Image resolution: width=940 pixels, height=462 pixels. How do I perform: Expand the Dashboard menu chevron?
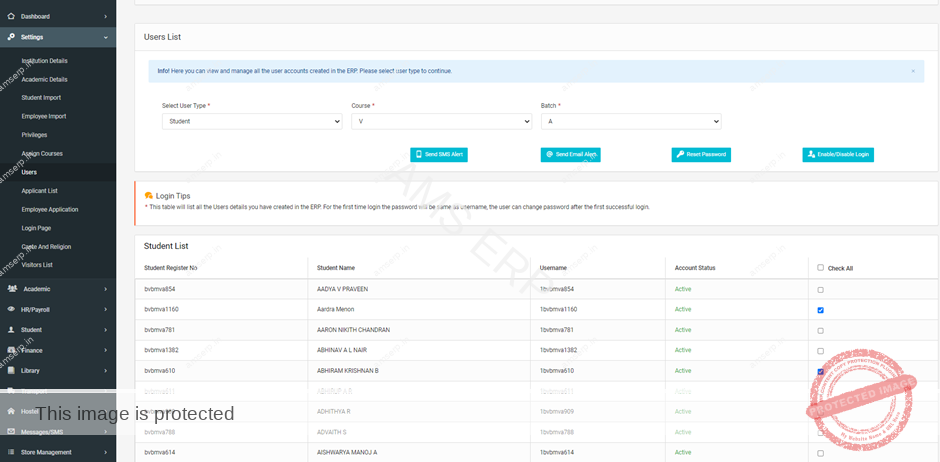point(106,17)
